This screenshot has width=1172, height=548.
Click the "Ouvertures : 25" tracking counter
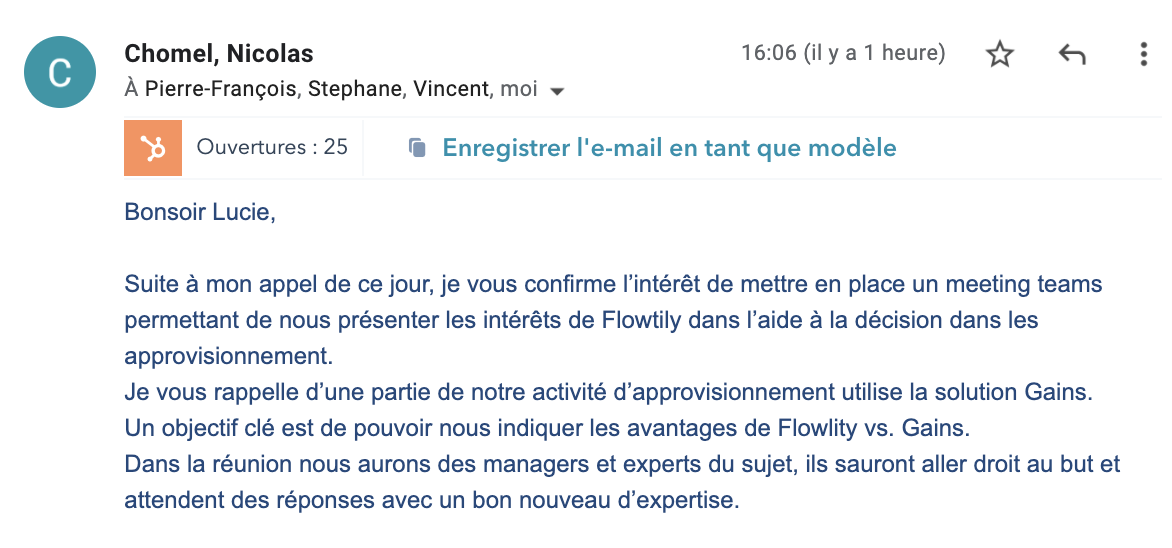272,148
